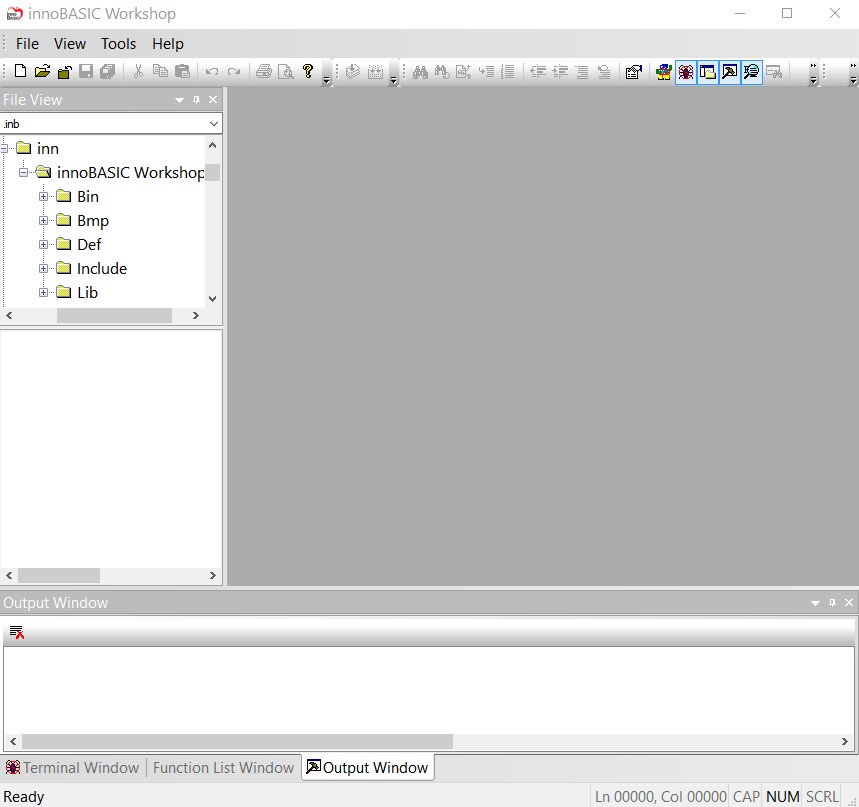Expand the Include folder
Image resolution: width=859 pixels, height=807 pixels.
43,268
